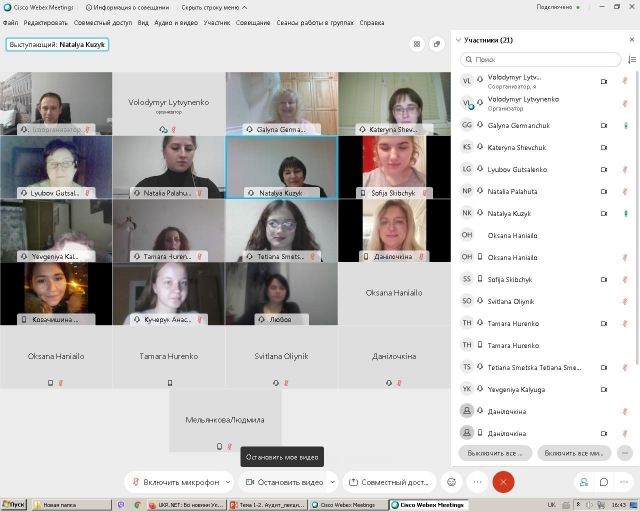Select Мельянкова Людмила participant tile
The image size is (640, 512).
click(225, 421)
